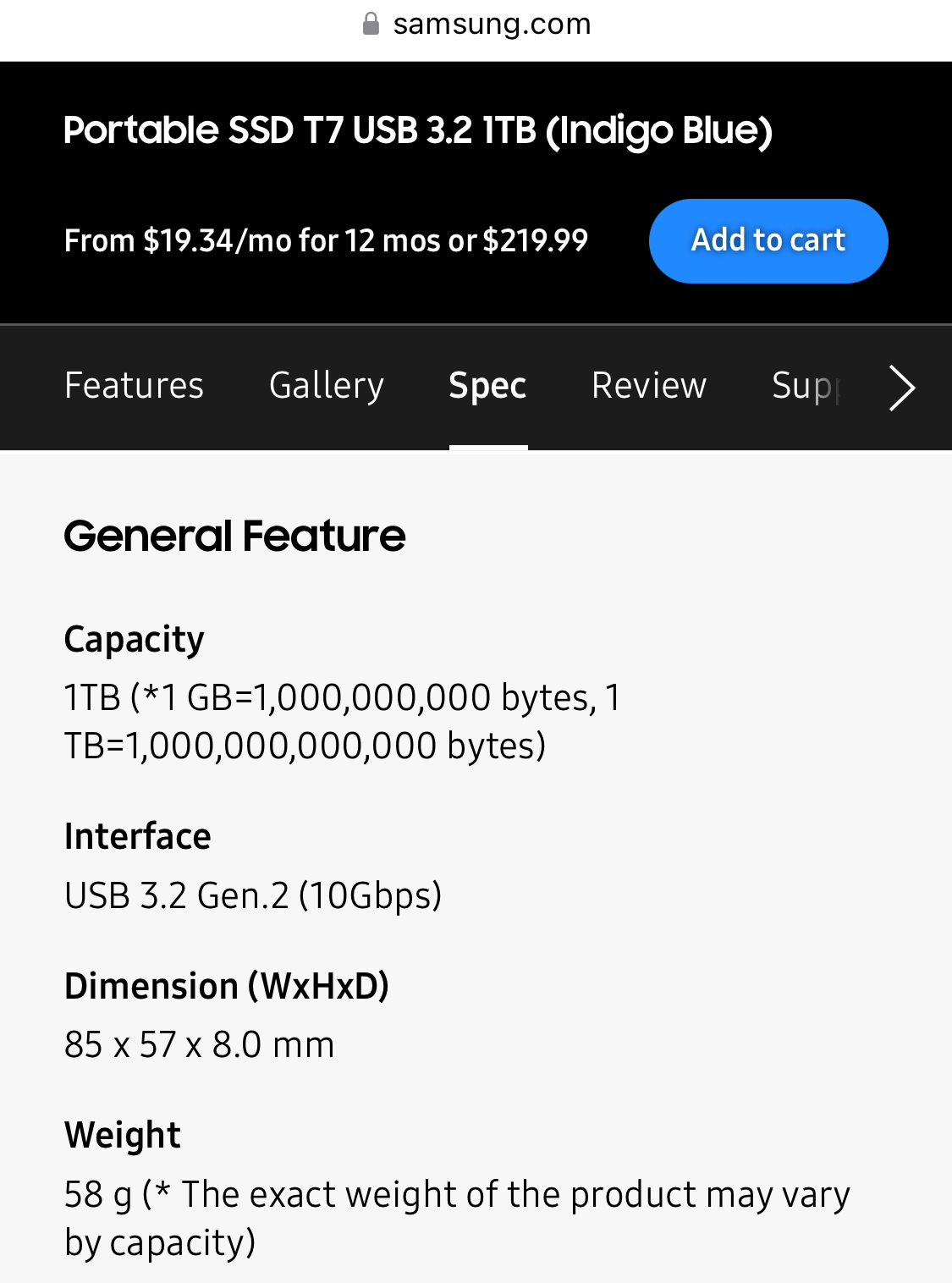Tap the Interface spec label
The image size is (952, 1283).
137,836
